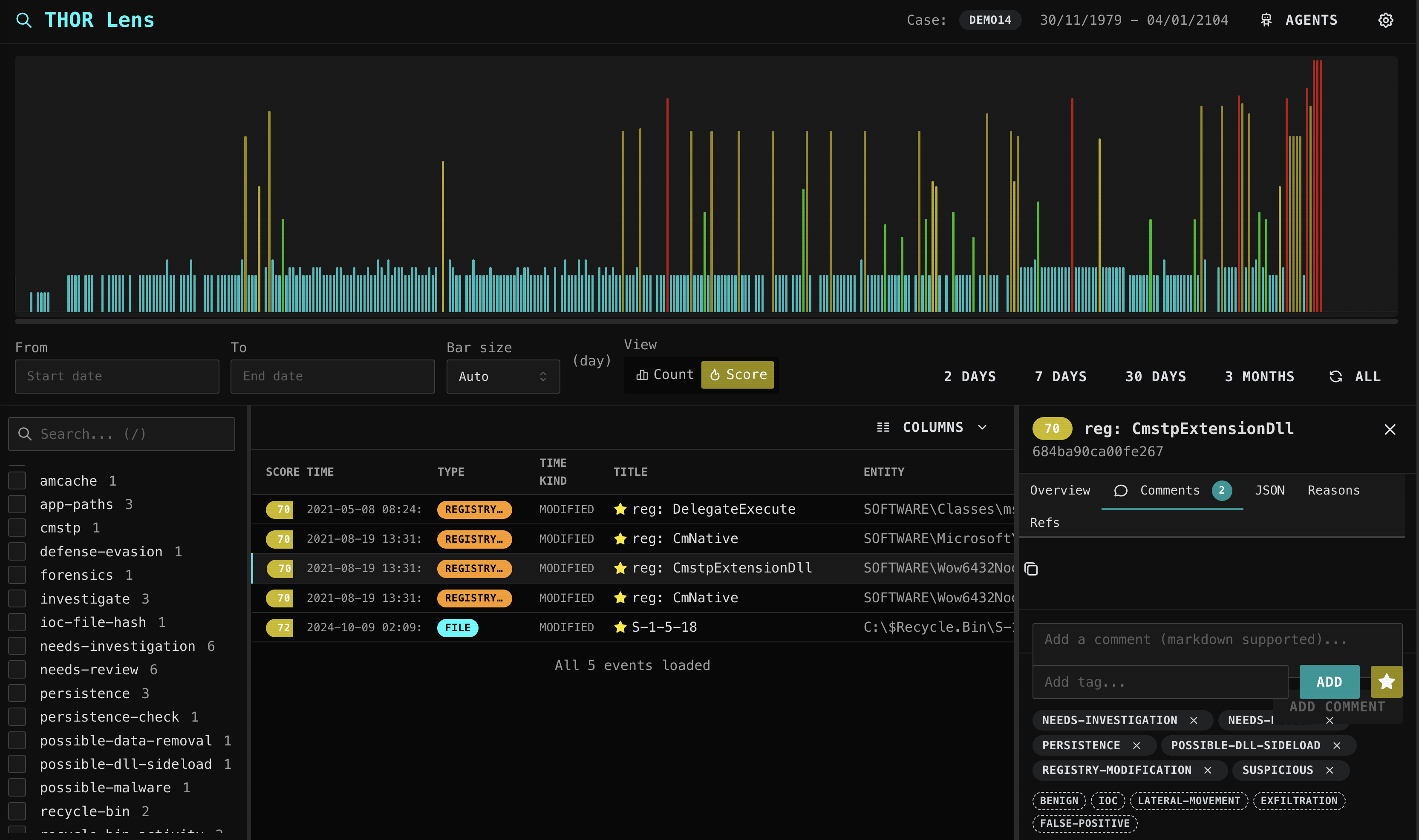Toggle the yellow star favorite button
This screenshot has height=840, width=1419.
click(1386, 682)
